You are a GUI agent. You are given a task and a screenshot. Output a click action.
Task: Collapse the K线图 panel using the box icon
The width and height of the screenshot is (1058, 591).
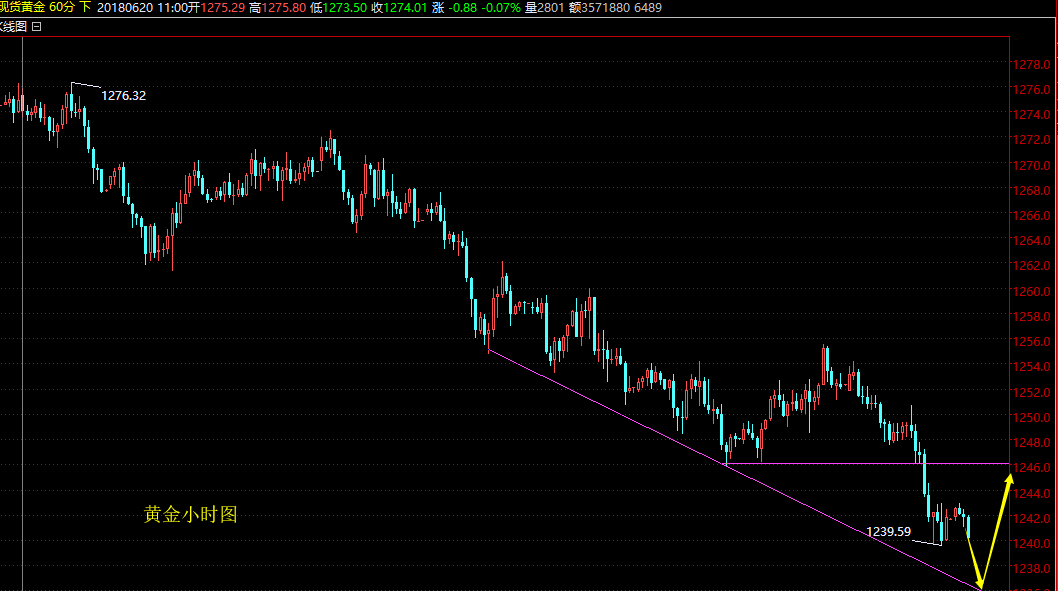click(x=36, y=27)
